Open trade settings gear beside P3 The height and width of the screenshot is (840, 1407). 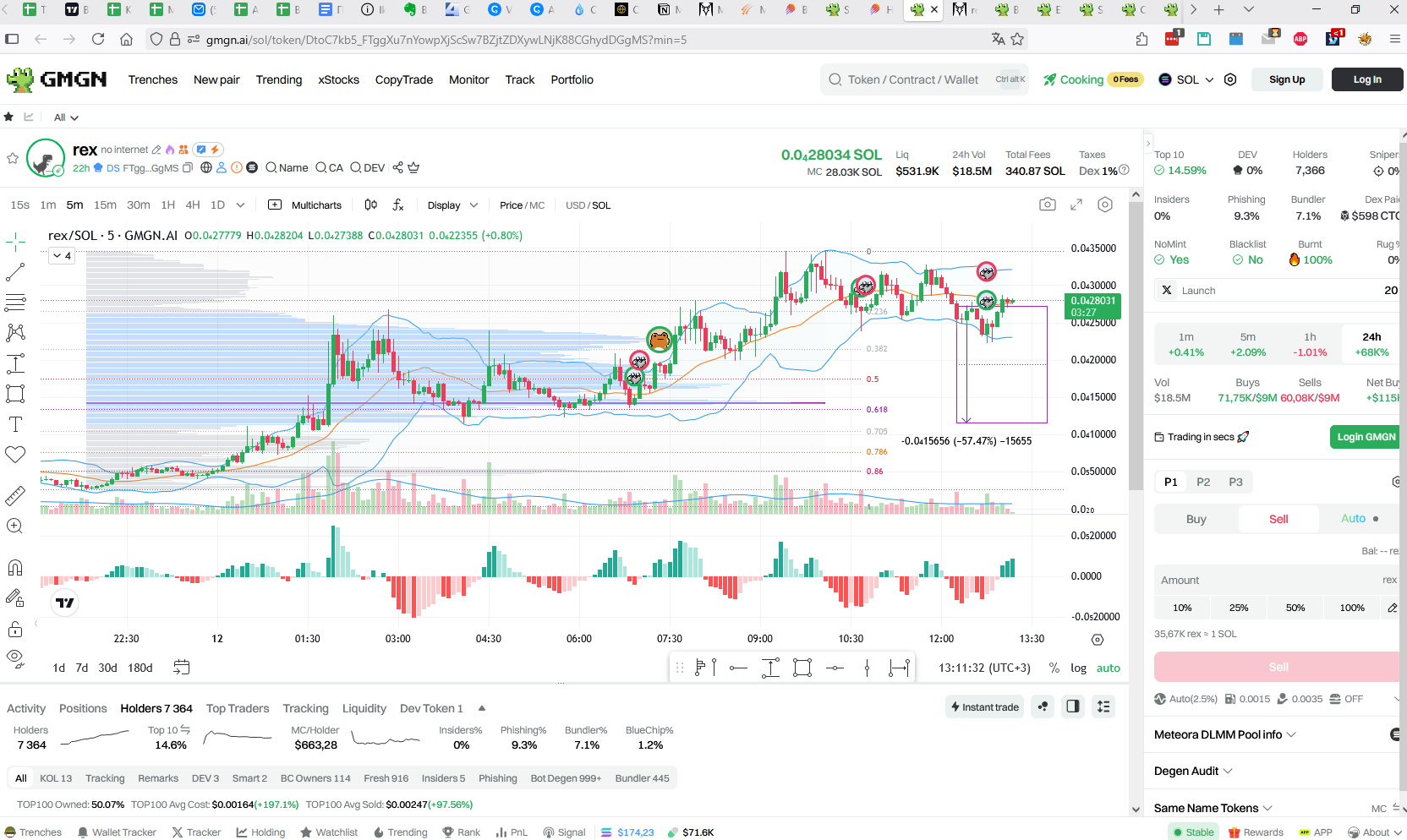pyautogui.click(x=1396, y=482)
